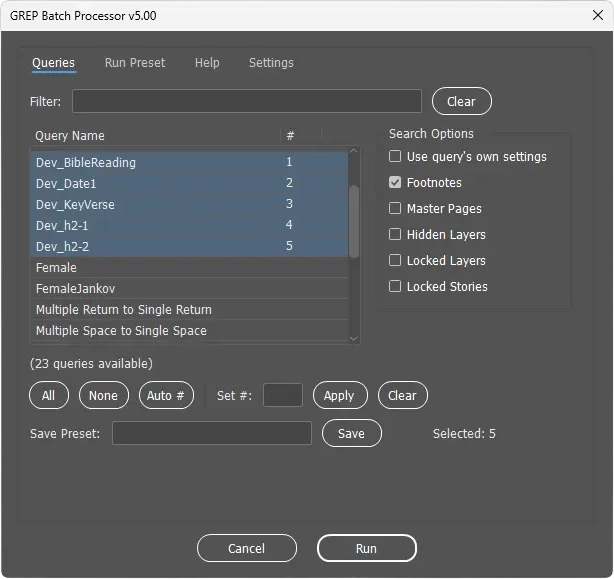Click the query list scroll up arrow
The image size is (614, 579).
(354, 151)
